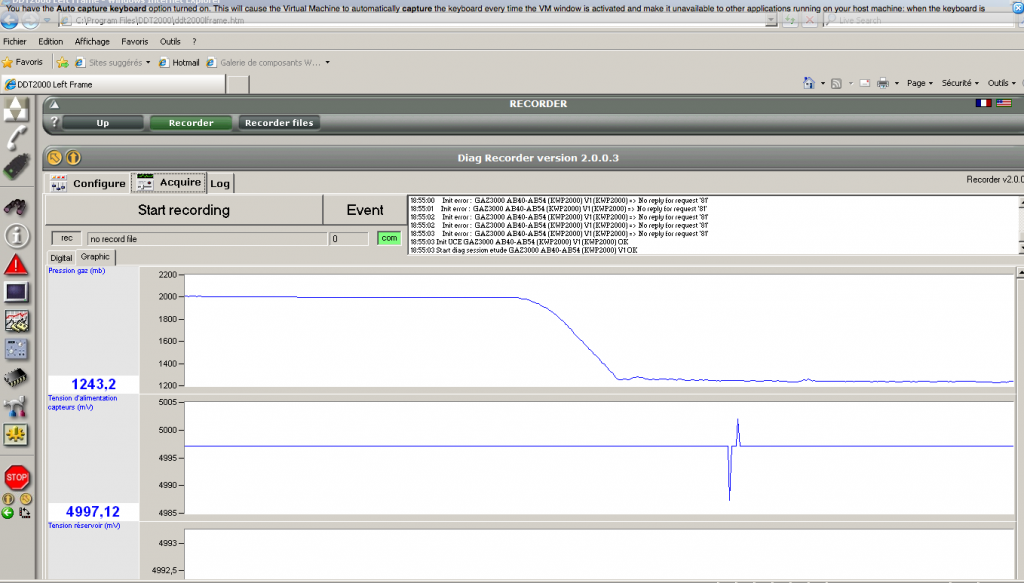1024x583 pixels.
Task: Open the Edition menu
Action: 50,41
